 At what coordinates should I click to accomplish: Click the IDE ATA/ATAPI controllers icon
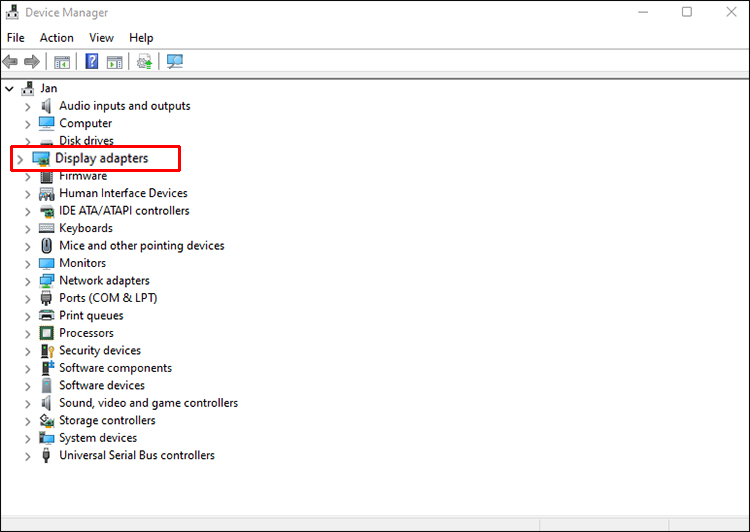(47, 211)
